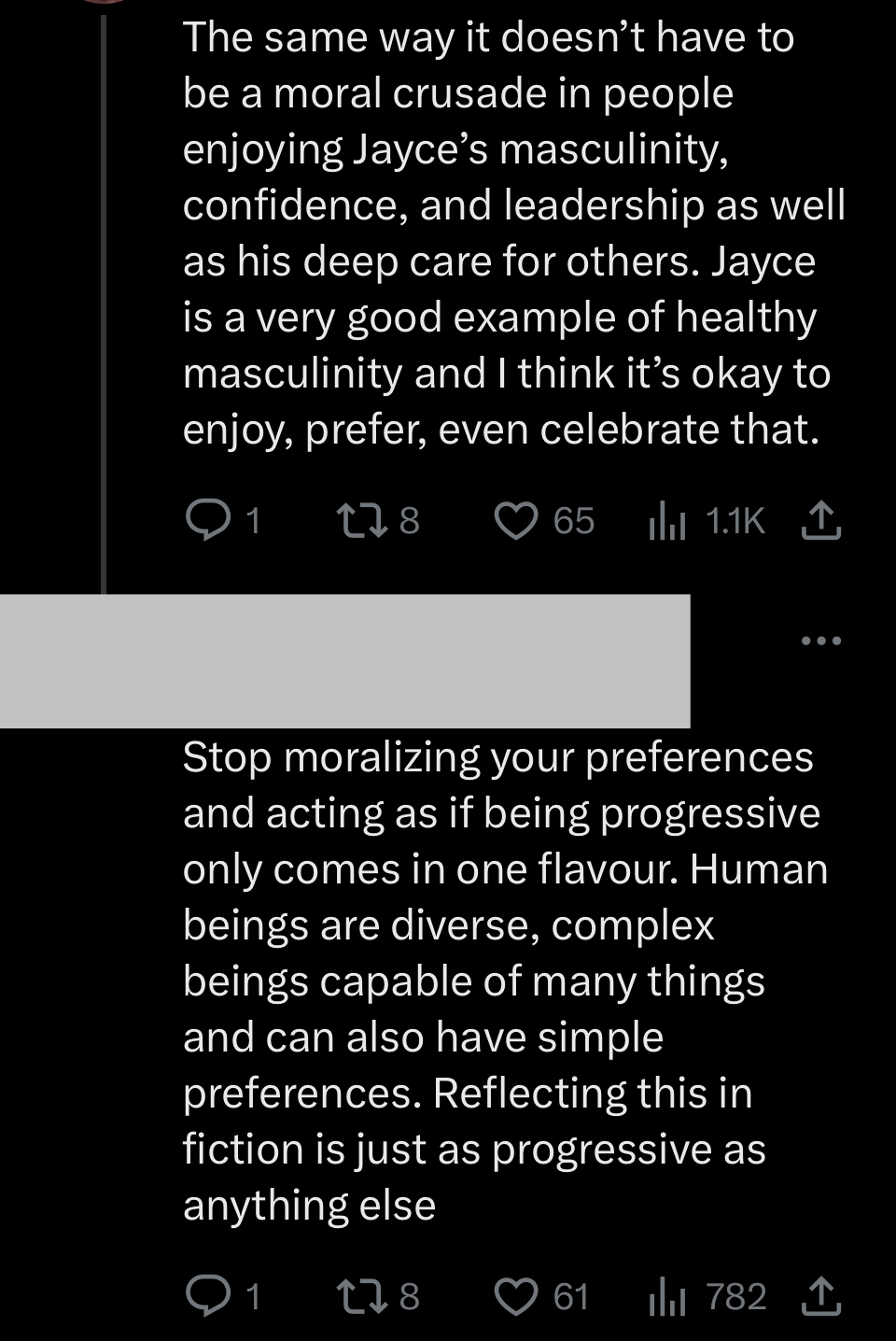The image size is (896, 1341).
Task: Click the reply count 1 on 'Stop moralizing' tweet
Action: click(x=252, y=1296)
